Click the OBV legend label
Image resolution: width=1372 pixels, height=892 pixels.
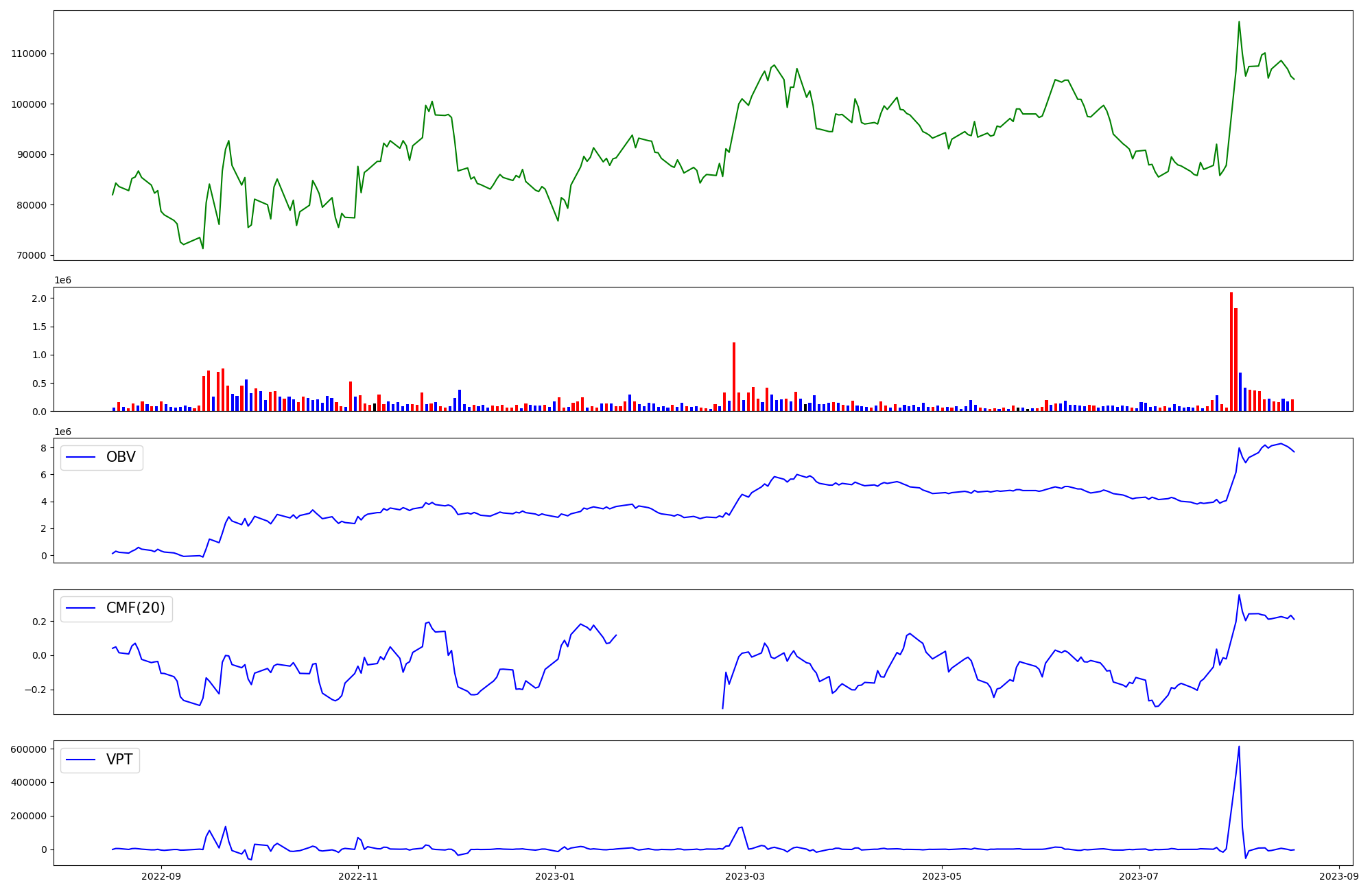[121, 457]
